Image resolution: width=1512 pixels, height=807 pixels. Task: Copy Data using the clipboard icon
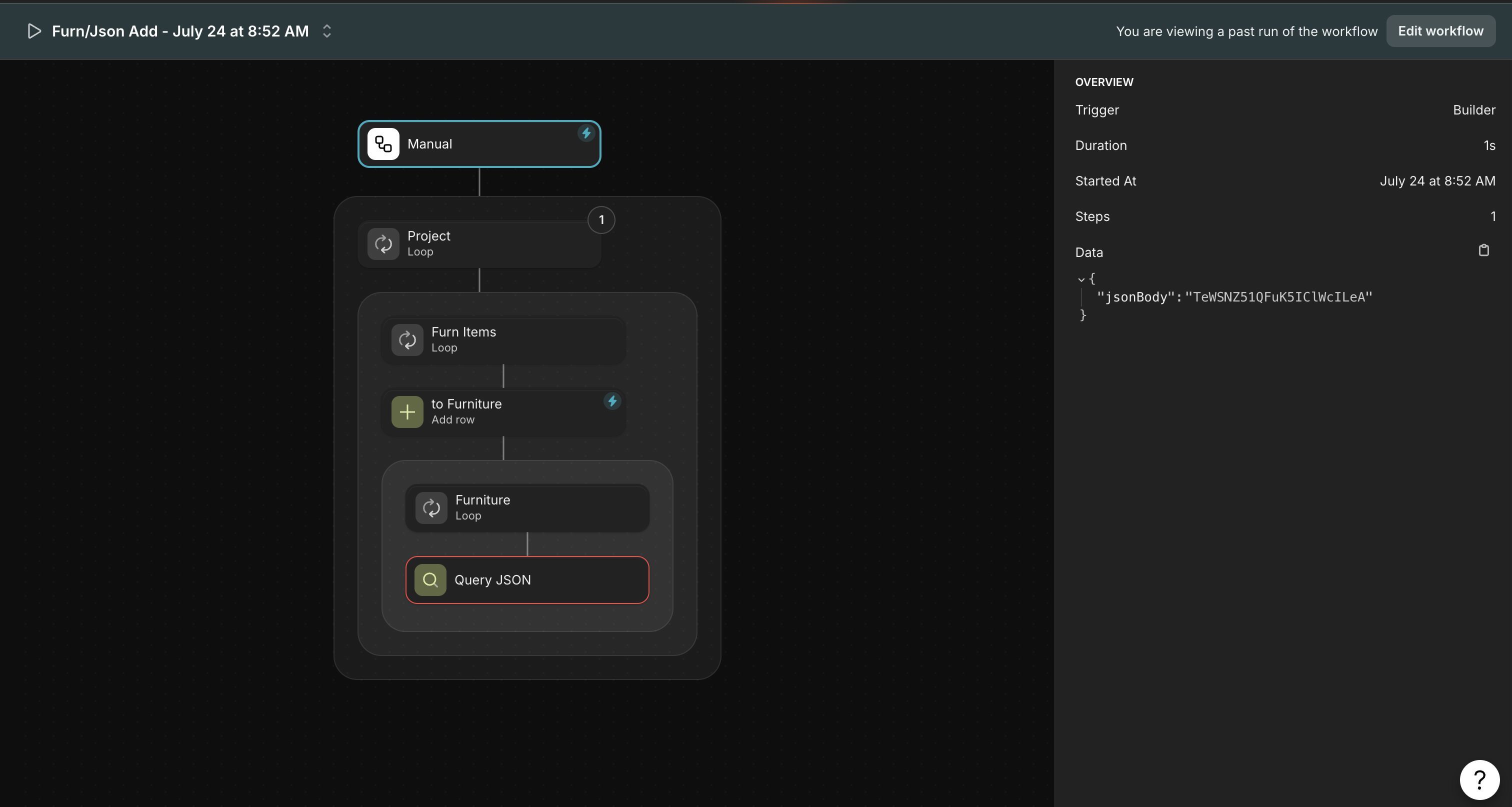pos(1483,250)
